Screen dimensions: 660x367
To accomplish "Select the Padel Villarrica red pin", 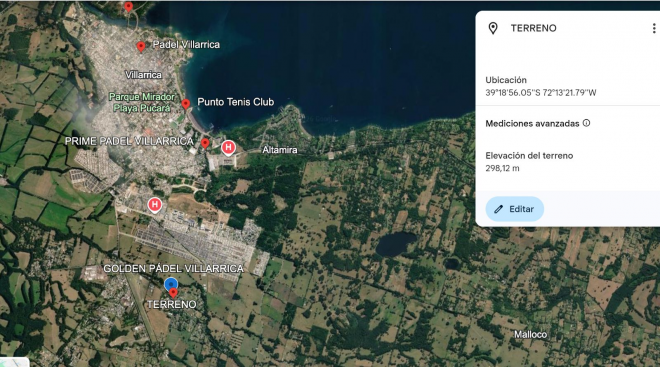I will 141,46.
